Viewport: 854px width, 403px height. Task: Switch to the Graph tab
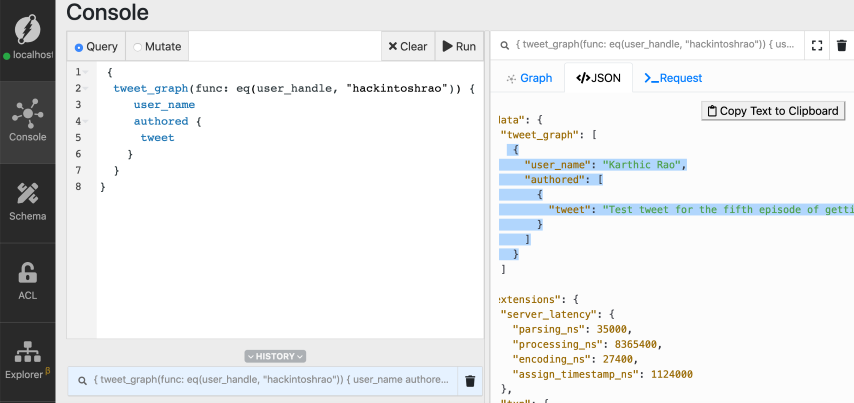click(x=528, y=78)
